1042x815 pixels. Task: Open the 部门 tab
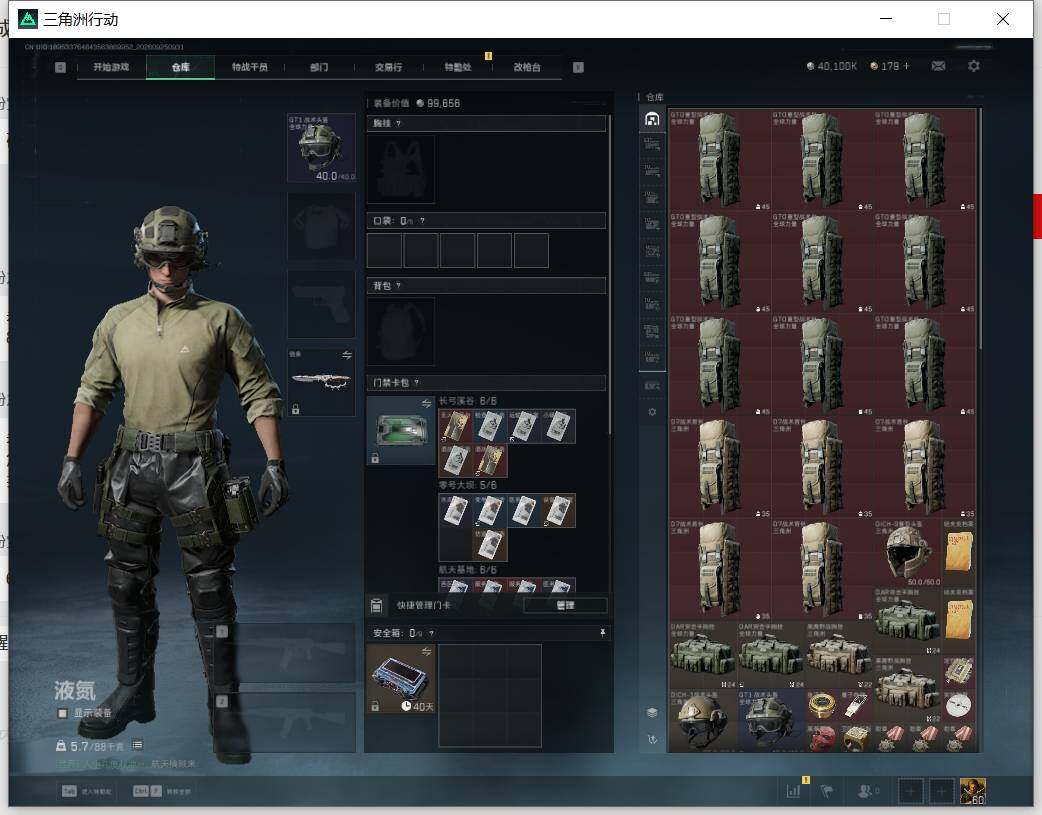319,67
